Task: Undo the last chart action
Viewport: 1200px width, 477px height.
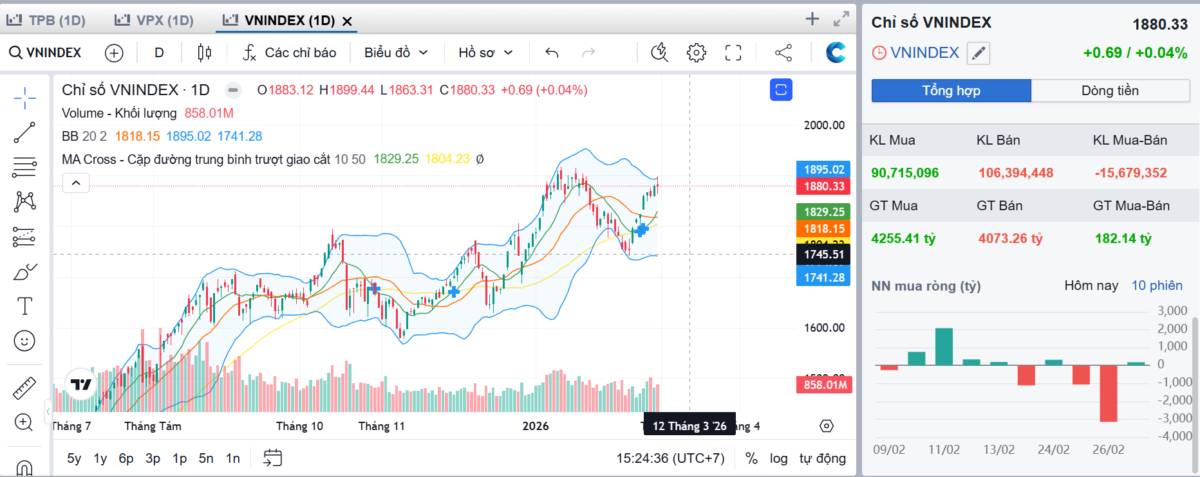Action: point(552,53)
